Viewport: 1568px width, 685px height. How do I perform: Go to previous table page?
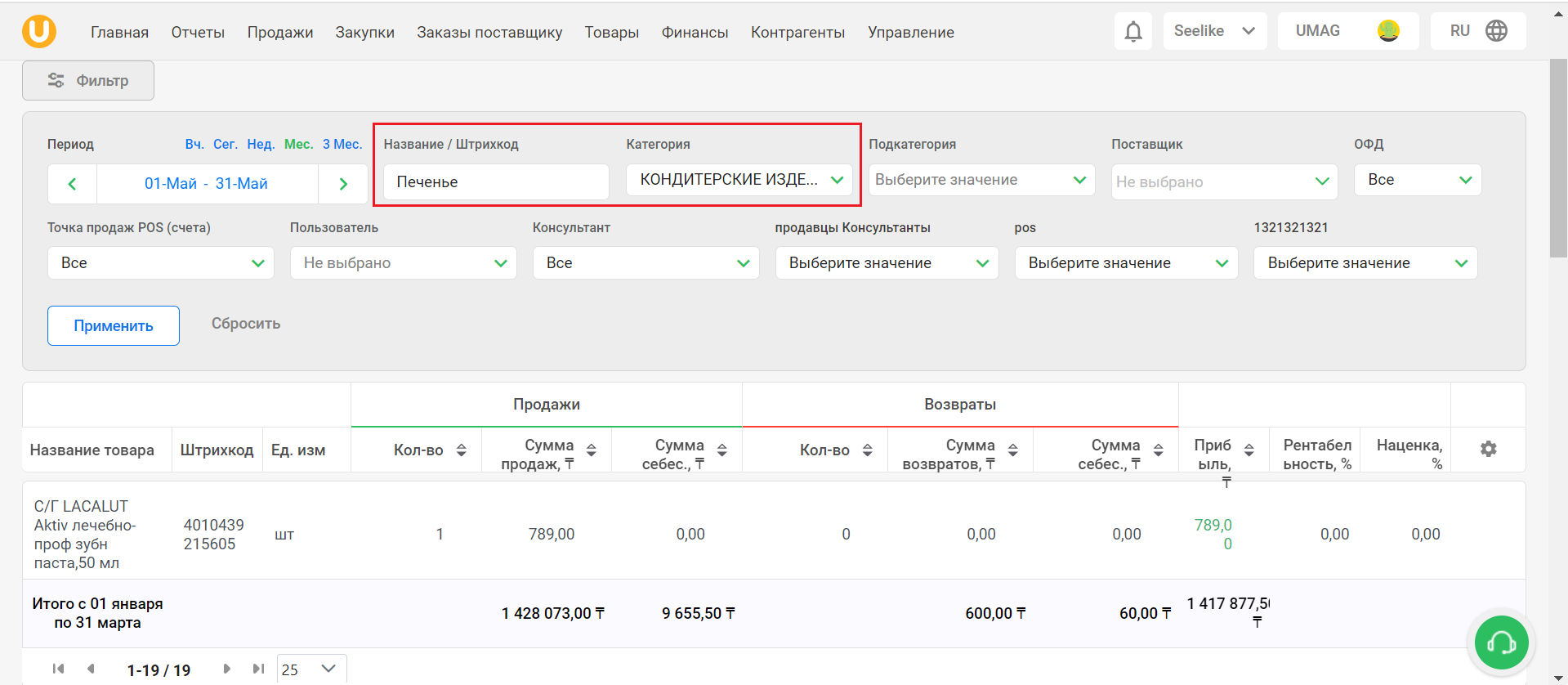click(x=91, y=669)
